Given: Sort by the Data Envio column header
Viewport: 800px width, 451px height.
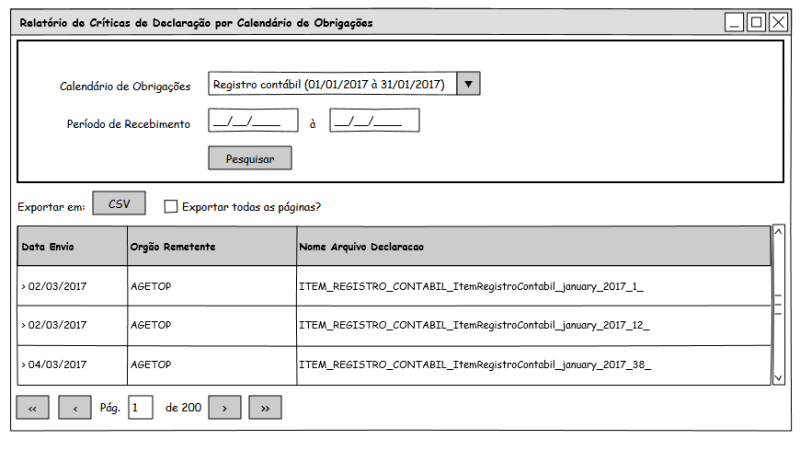Looking at the screenshot, I should 70,246.
